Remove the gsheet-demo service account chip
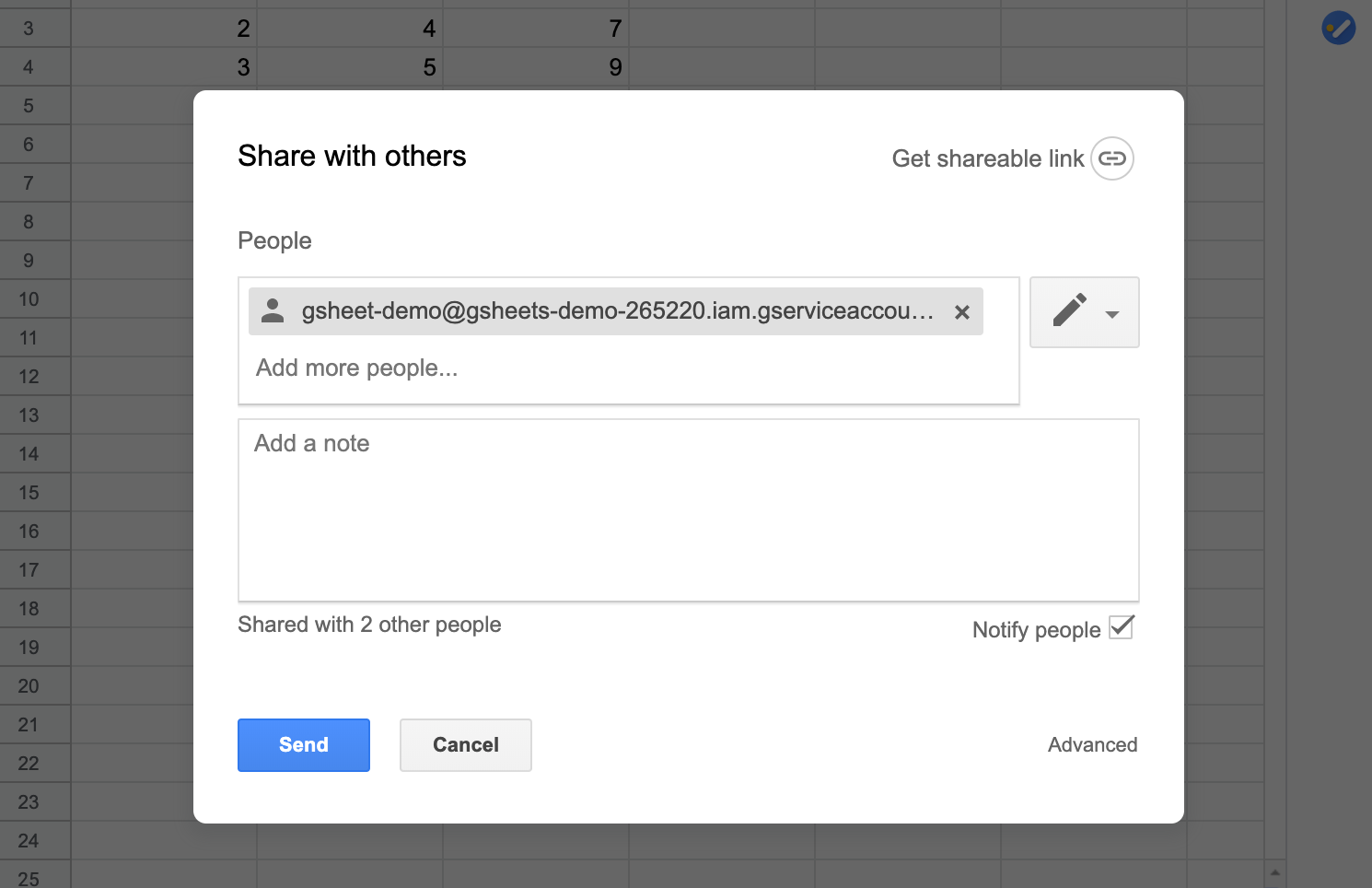This screenshot has width=1372, height=888. (x=961, y=312)
